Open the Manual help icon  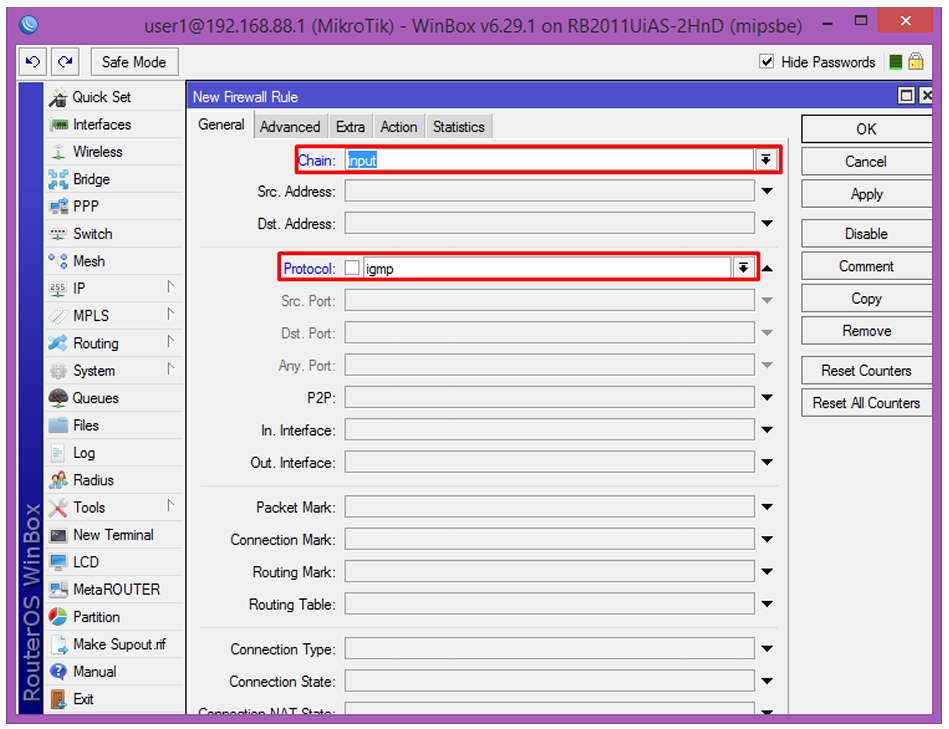tap(58, 672)
